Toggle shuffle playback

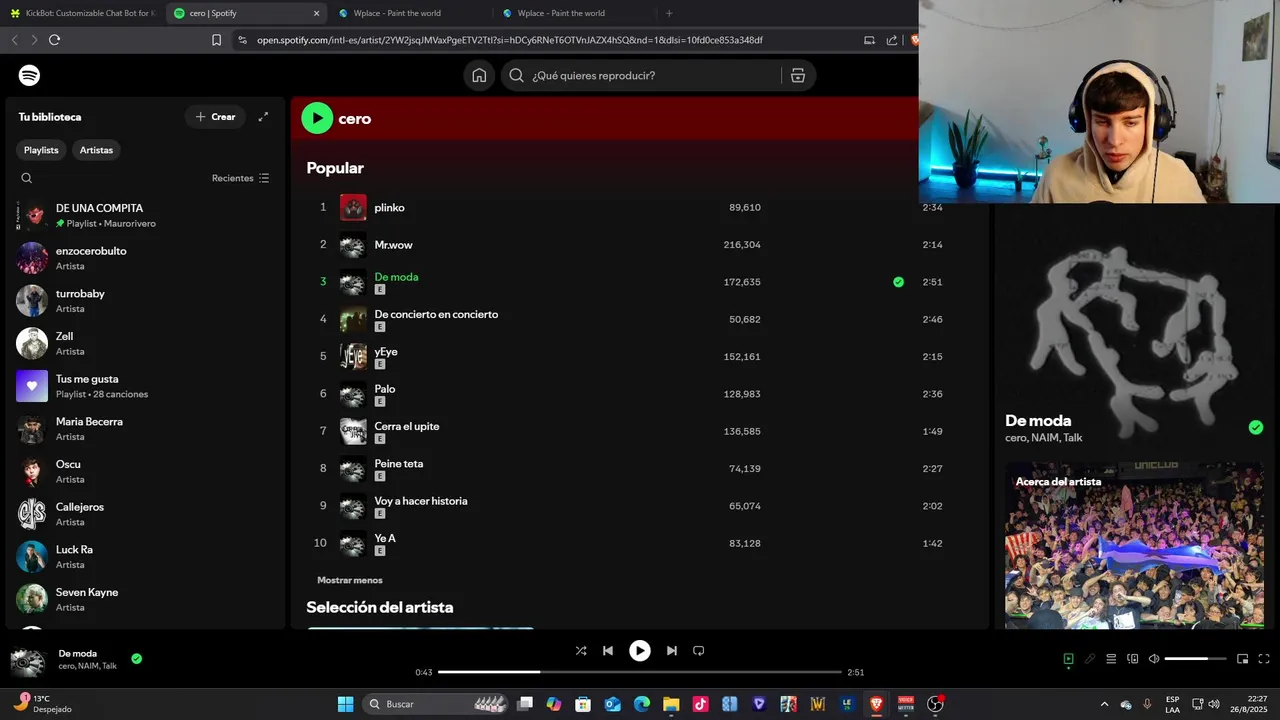click(581, 651)
